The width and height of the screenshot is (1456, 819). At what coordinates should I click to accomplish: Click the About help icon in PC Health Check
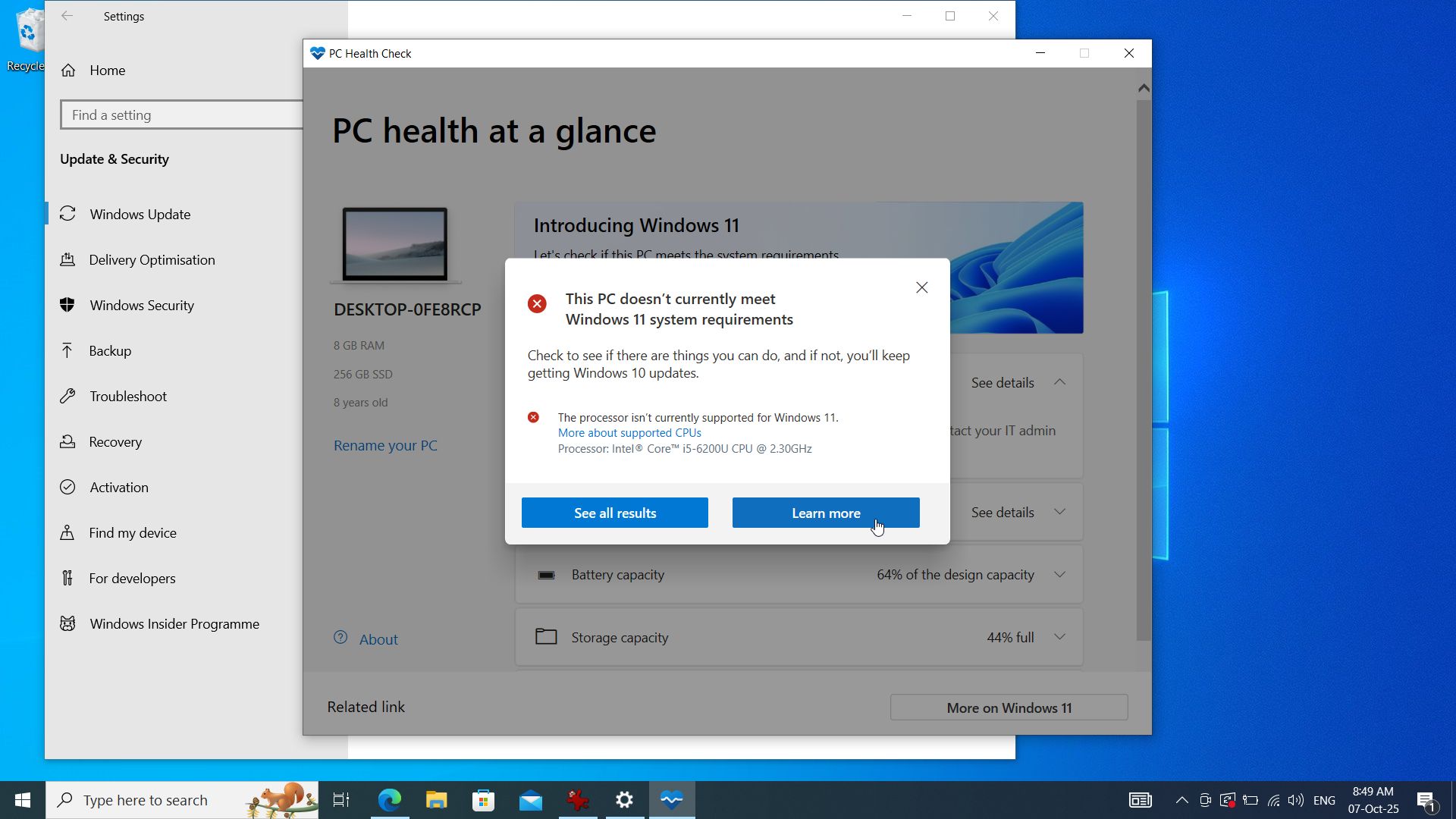(340, 638)
